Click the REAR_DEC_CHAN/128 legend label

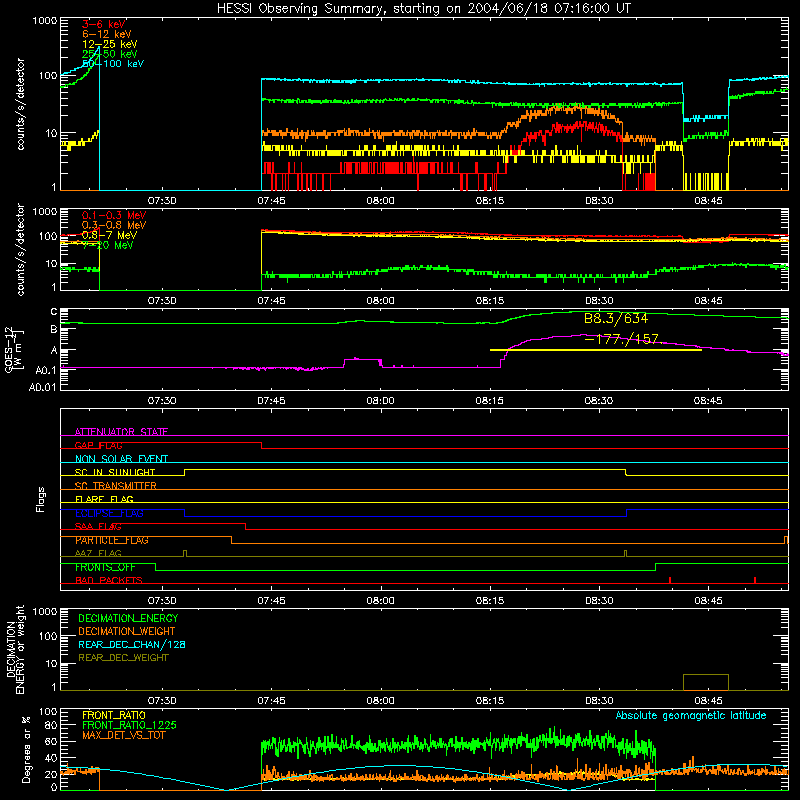coord(132,645)
